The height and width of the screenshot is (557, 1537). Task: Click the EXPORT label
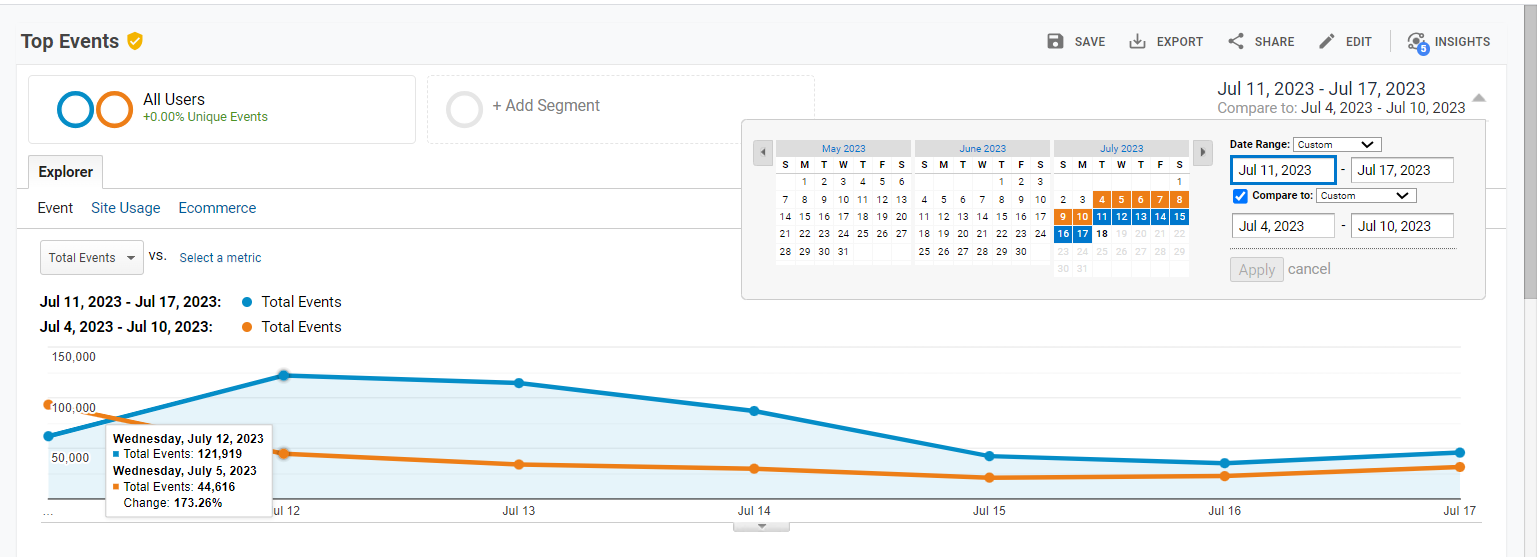tap(1180, 42)
